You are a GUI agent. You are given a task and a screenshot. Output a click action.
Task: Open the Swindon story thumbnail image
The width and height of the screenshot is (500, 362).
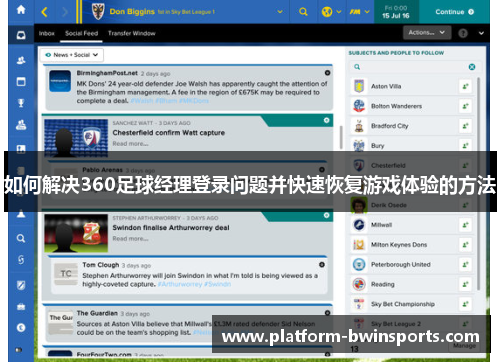[76, 233]
